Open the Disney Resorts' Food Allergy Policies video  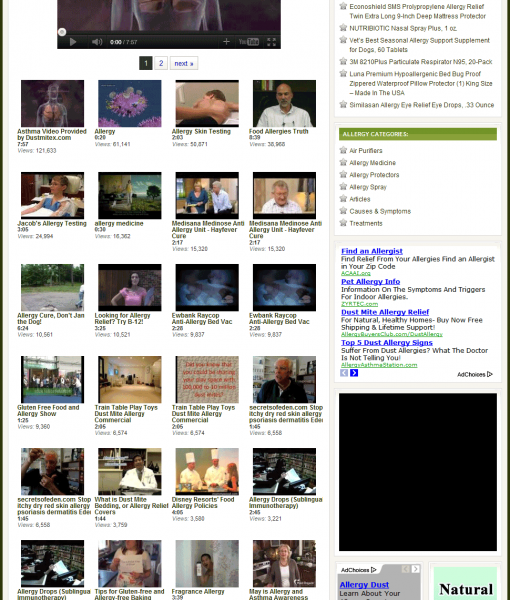pos(207,471)
